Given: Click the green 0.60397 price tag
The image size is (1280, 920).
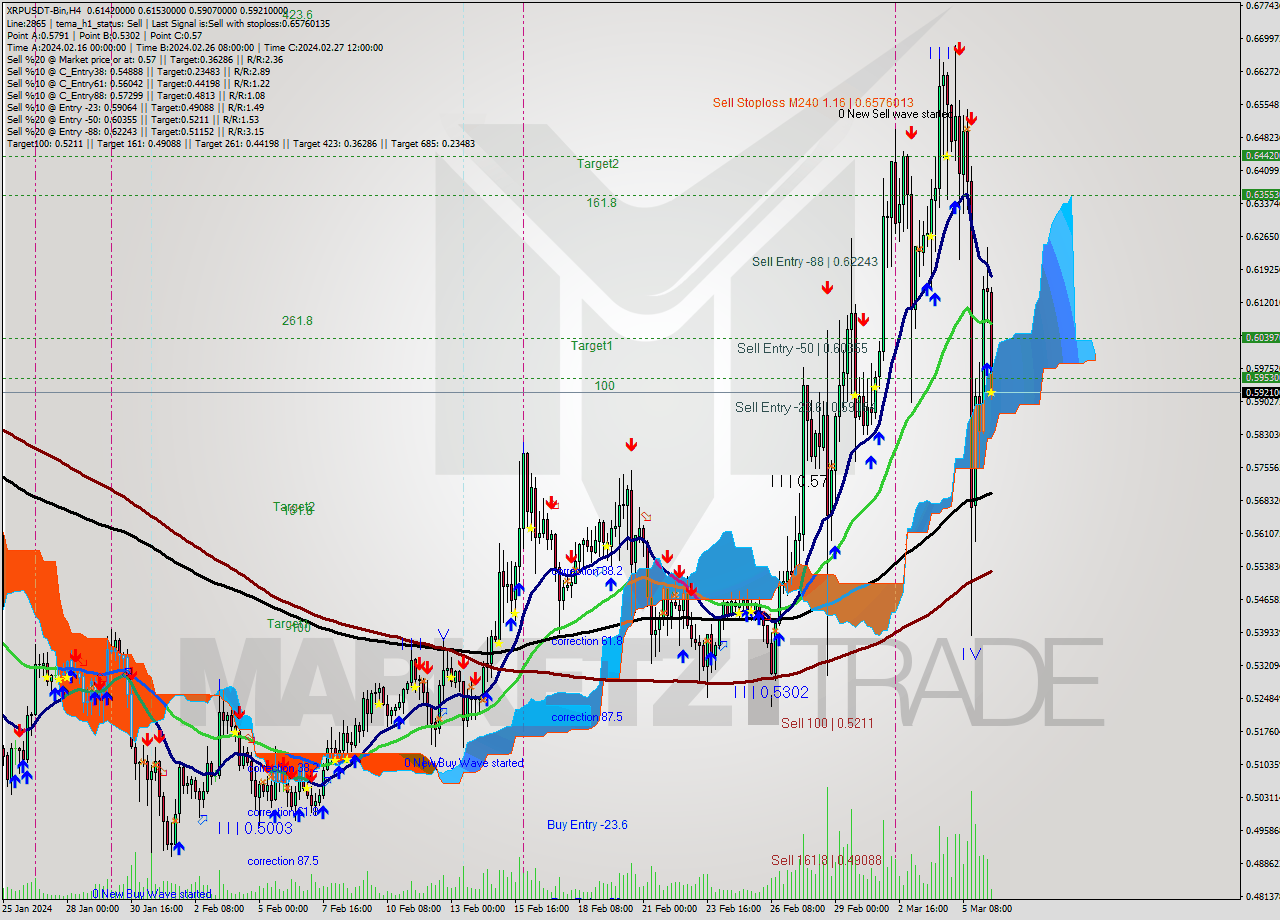Looking at the screenshot, I should [x=1260, y=338].
